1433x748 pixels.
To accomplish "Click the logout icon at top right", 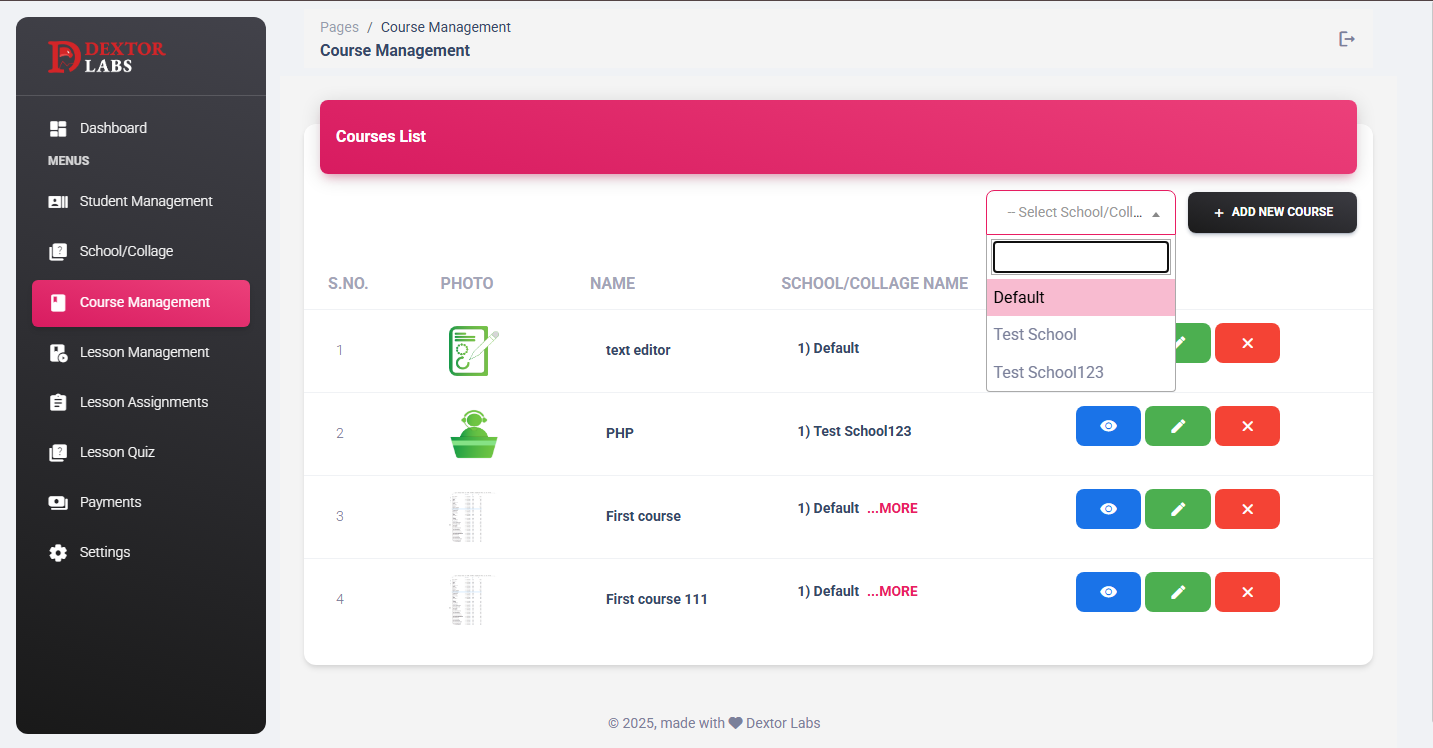I will [1346, 38].
